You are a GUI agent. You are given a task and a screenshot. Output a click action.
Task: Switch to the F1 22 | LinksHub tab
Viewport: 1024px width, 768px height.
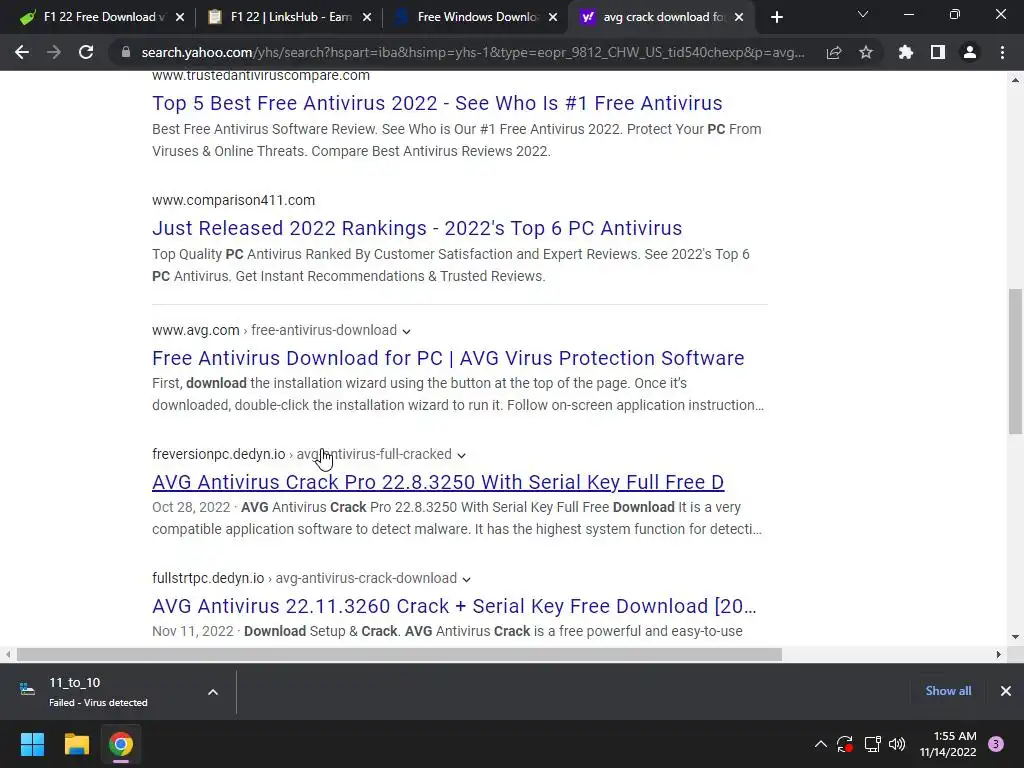pos(287,17)
